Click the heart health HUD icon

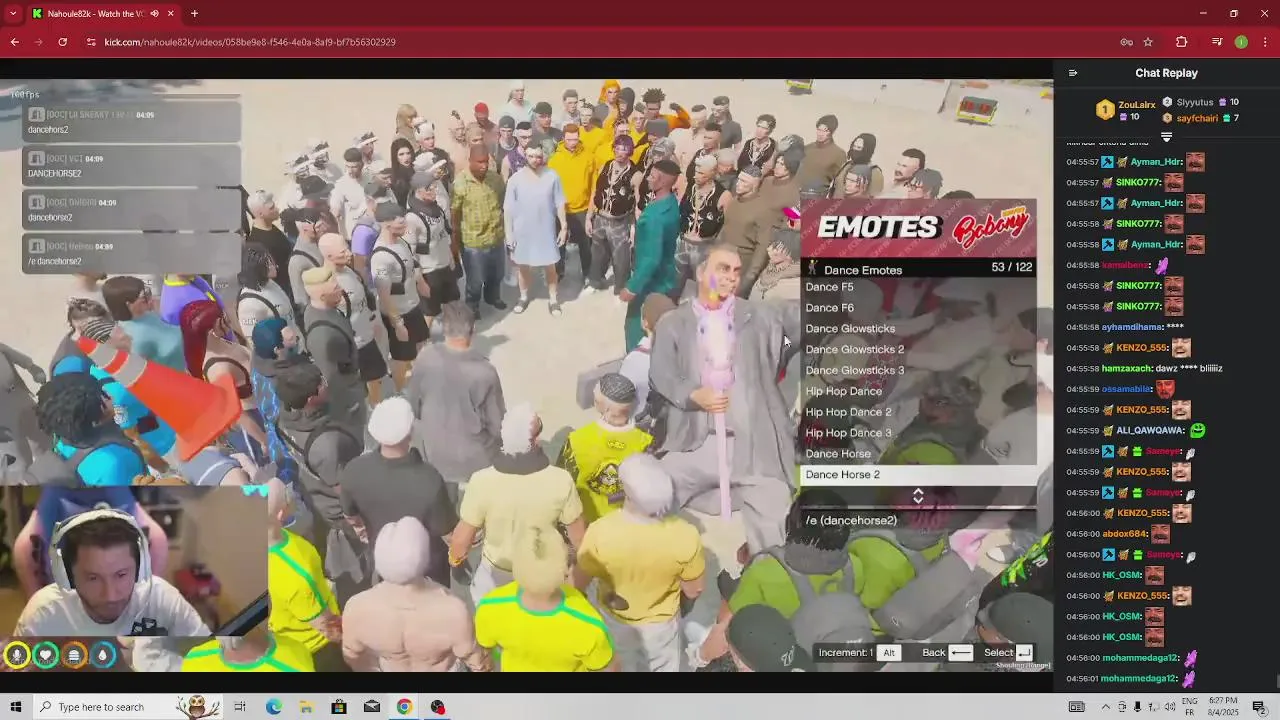click(x=45, y=655)
